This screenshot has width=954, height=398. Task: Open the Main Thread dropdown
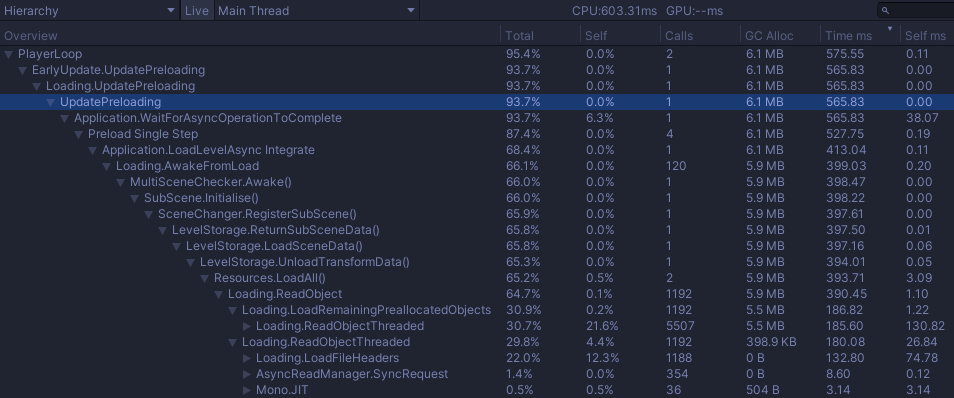point(316,10)
